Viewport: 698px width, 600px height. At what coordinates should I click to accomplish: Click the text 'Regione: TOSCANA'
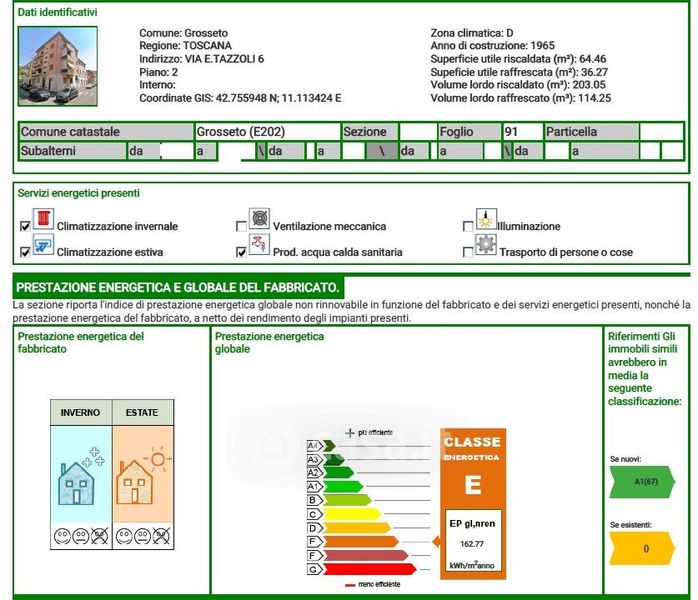(185, 45)
